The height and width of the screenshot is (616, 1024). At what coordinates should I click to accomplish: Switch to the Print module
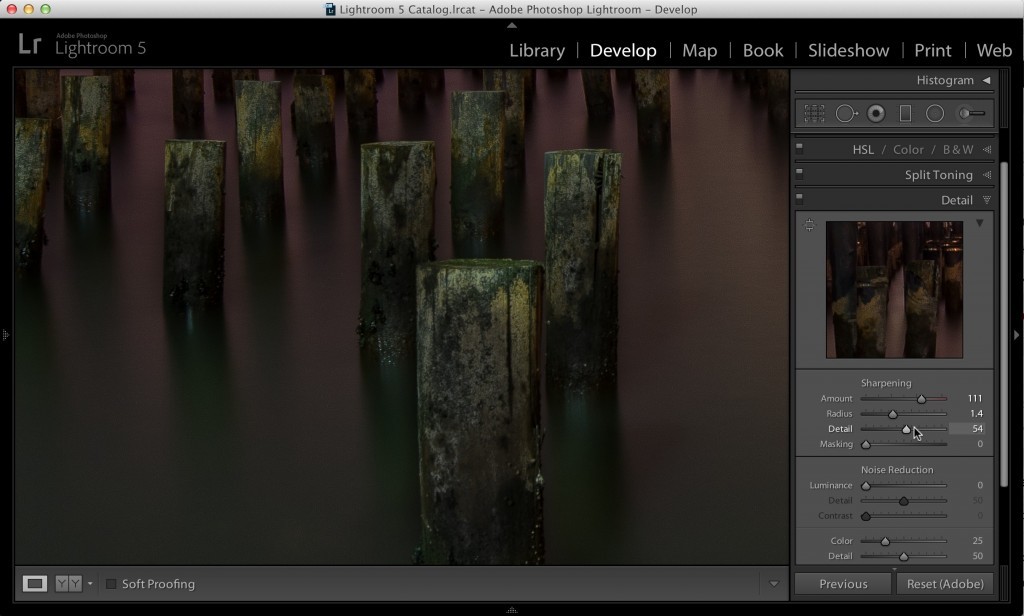[x=933, y=50]
